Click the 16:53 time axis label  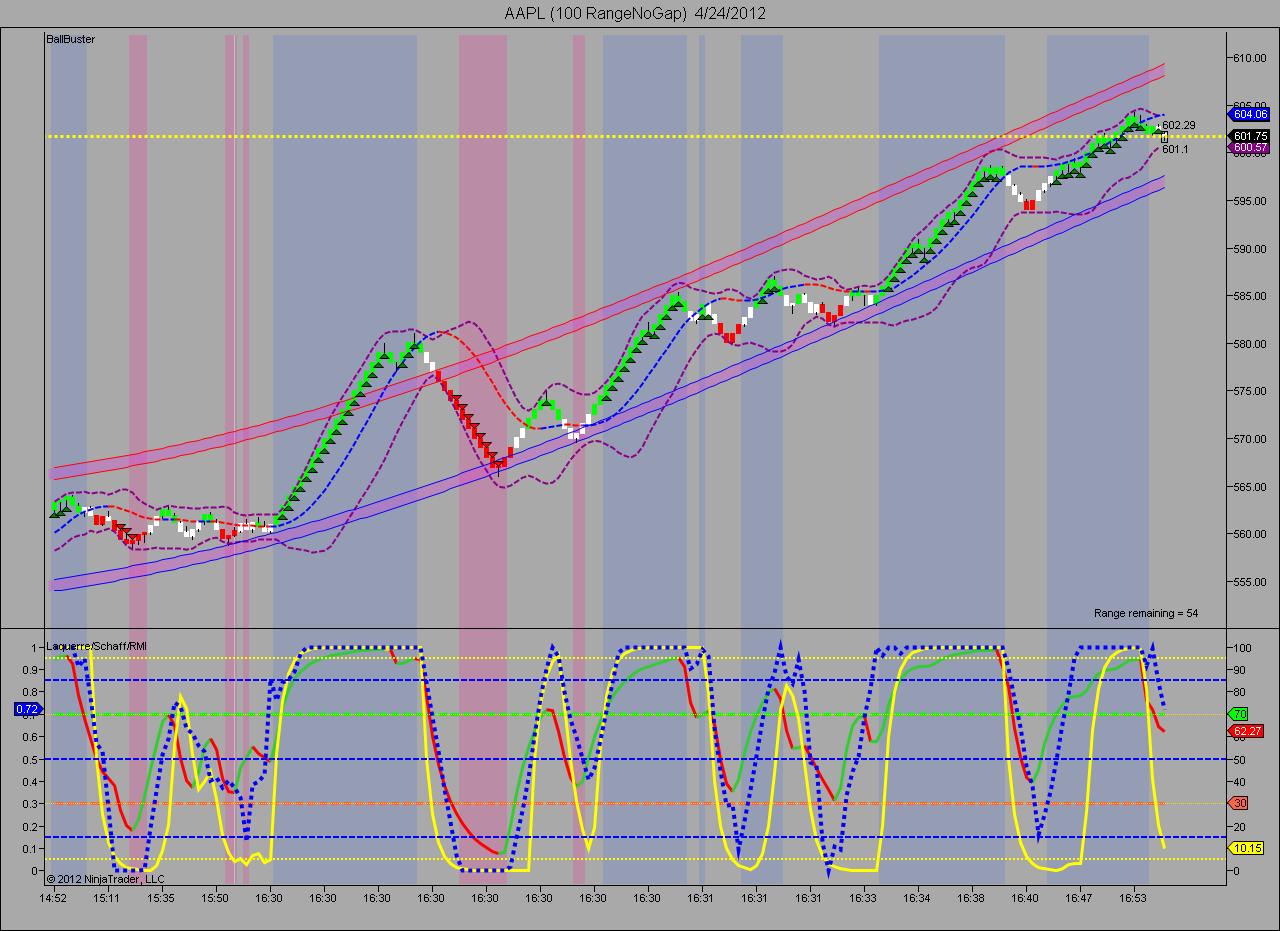coord(1133,898)
